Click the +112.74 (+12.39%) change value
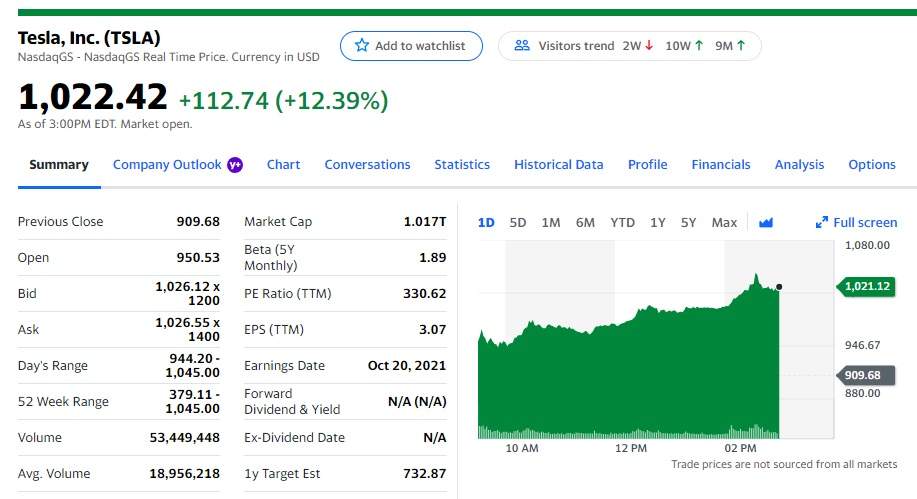The width and height of the screenshot is (917, 499). click(x=283, y=101)
